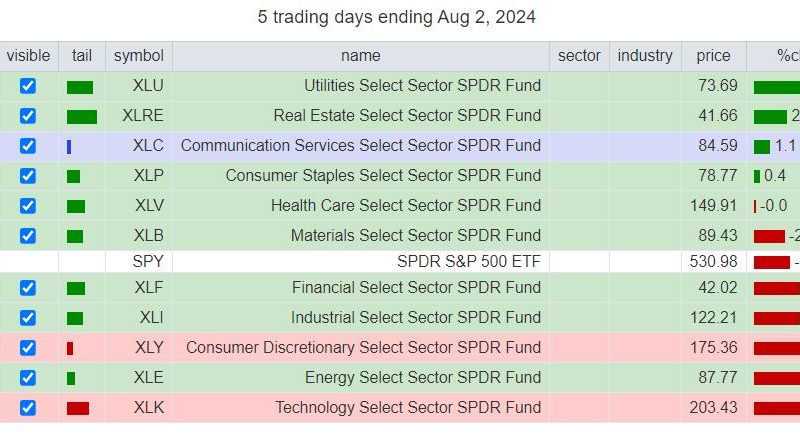Toggle the XLY row visibility checkbox
The width and height of the screenshot is (800, 436).
[x=28, y=348]
